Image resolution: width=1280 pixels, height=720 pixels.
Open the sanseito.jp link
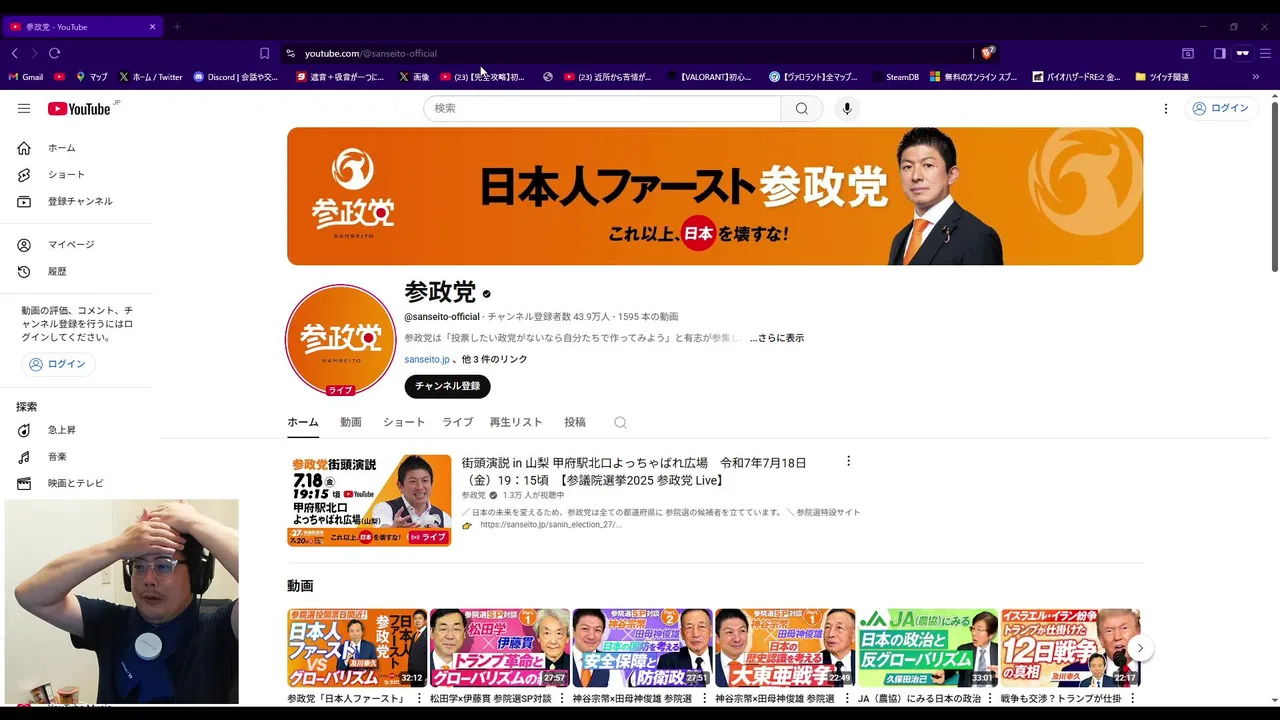click(427, 359)
